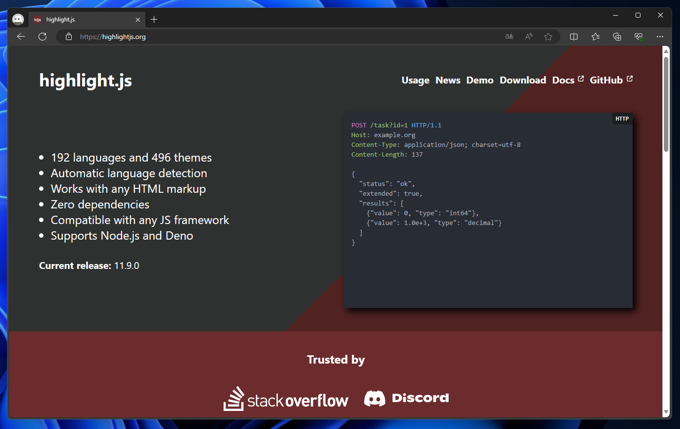Image resolution: width=680 pixels, height=429 pixels.
Task: View site information lock icon
Action: click(69, 37)
